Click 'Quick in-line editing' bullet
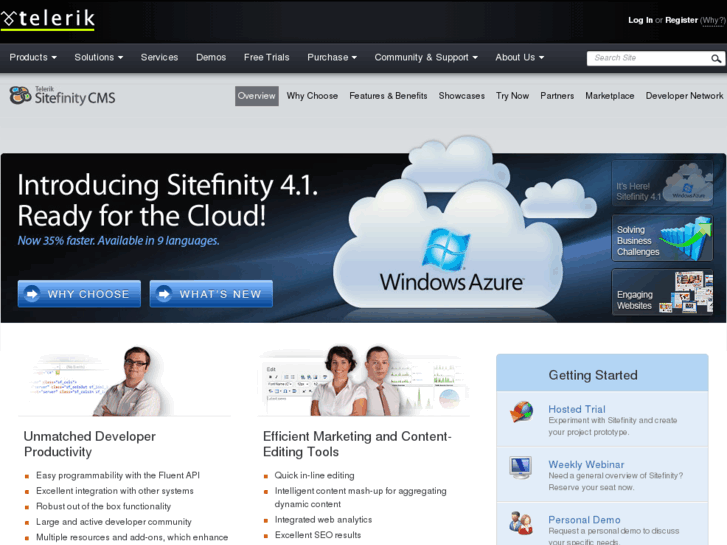The image size is (727, 545). pyautogui.click(x=314, y=475)
